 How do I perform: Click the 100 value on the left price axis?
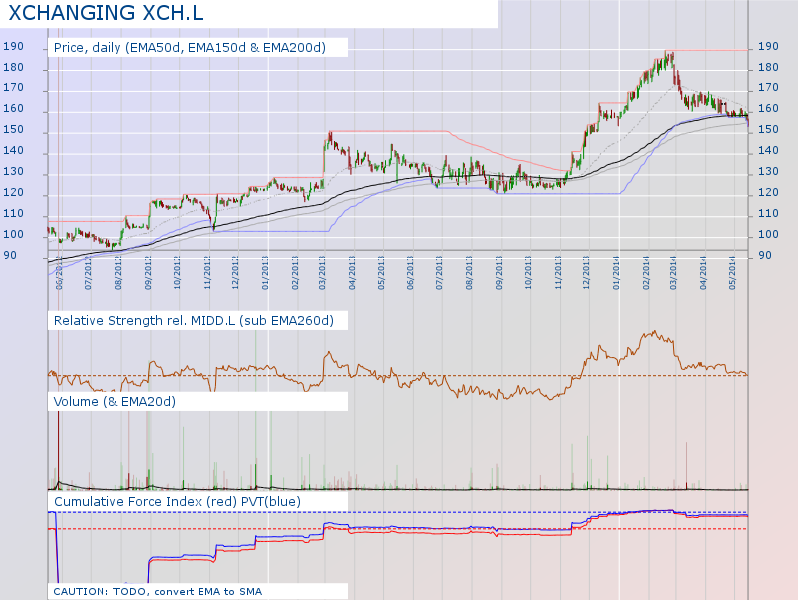(14, 234)
